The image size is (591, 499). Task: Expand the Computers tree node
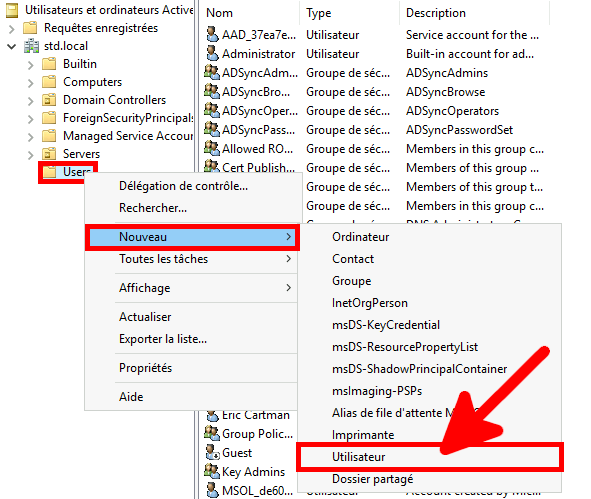click(31, 83)
